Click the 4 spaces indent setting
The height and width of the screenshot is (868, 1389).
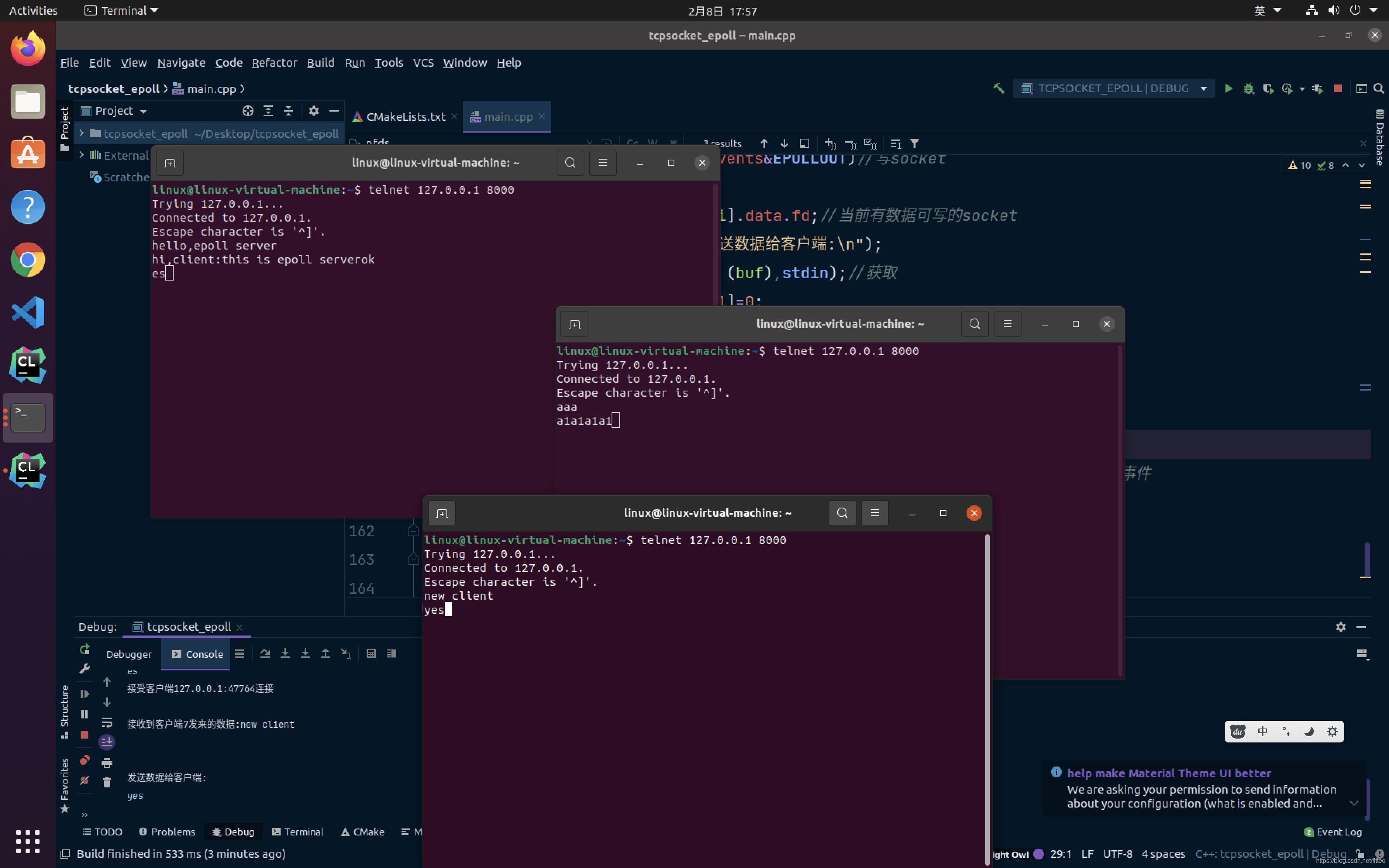(1163, 854)
